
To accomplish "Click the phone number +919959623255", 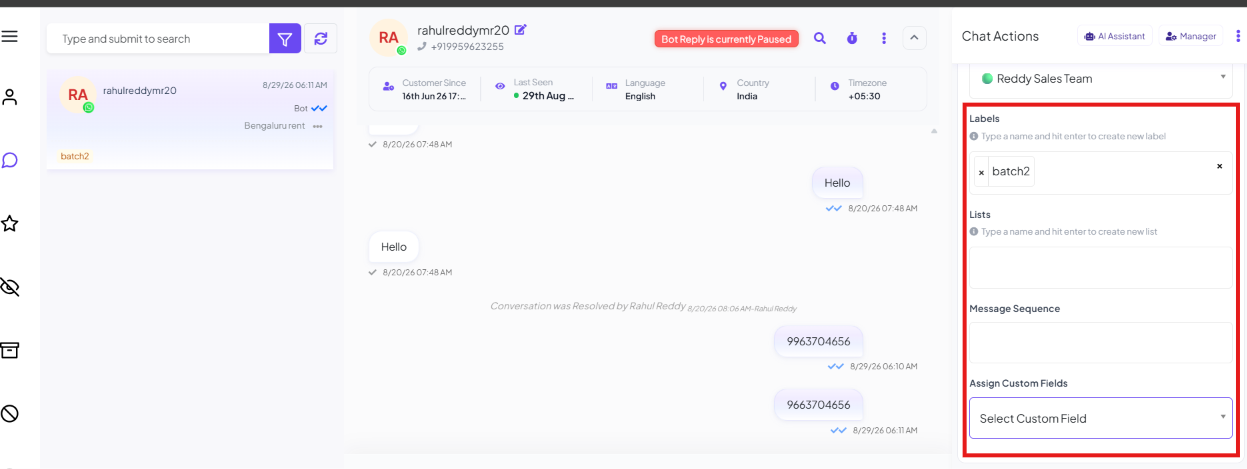I will point(467,47).
